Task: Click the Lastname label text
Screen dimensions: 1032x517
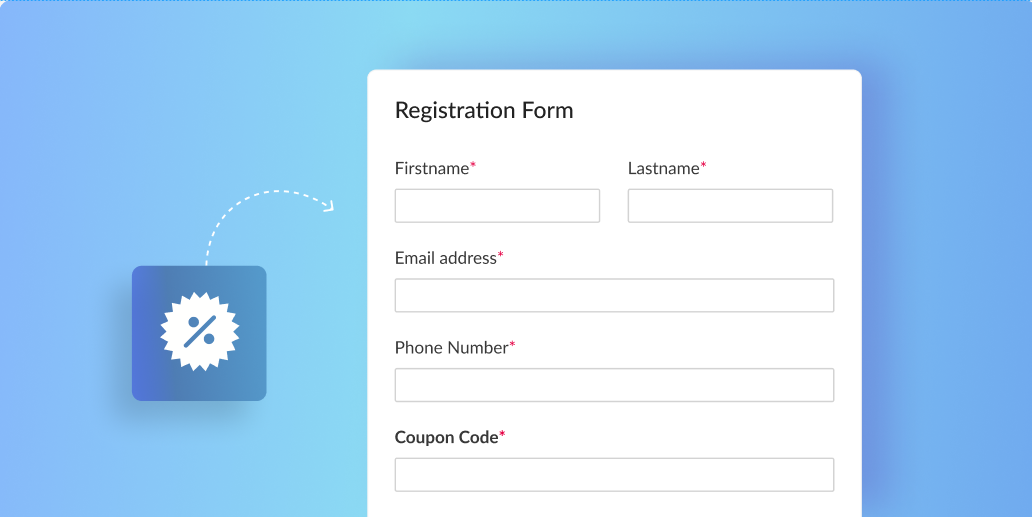Action: point(663,169)
